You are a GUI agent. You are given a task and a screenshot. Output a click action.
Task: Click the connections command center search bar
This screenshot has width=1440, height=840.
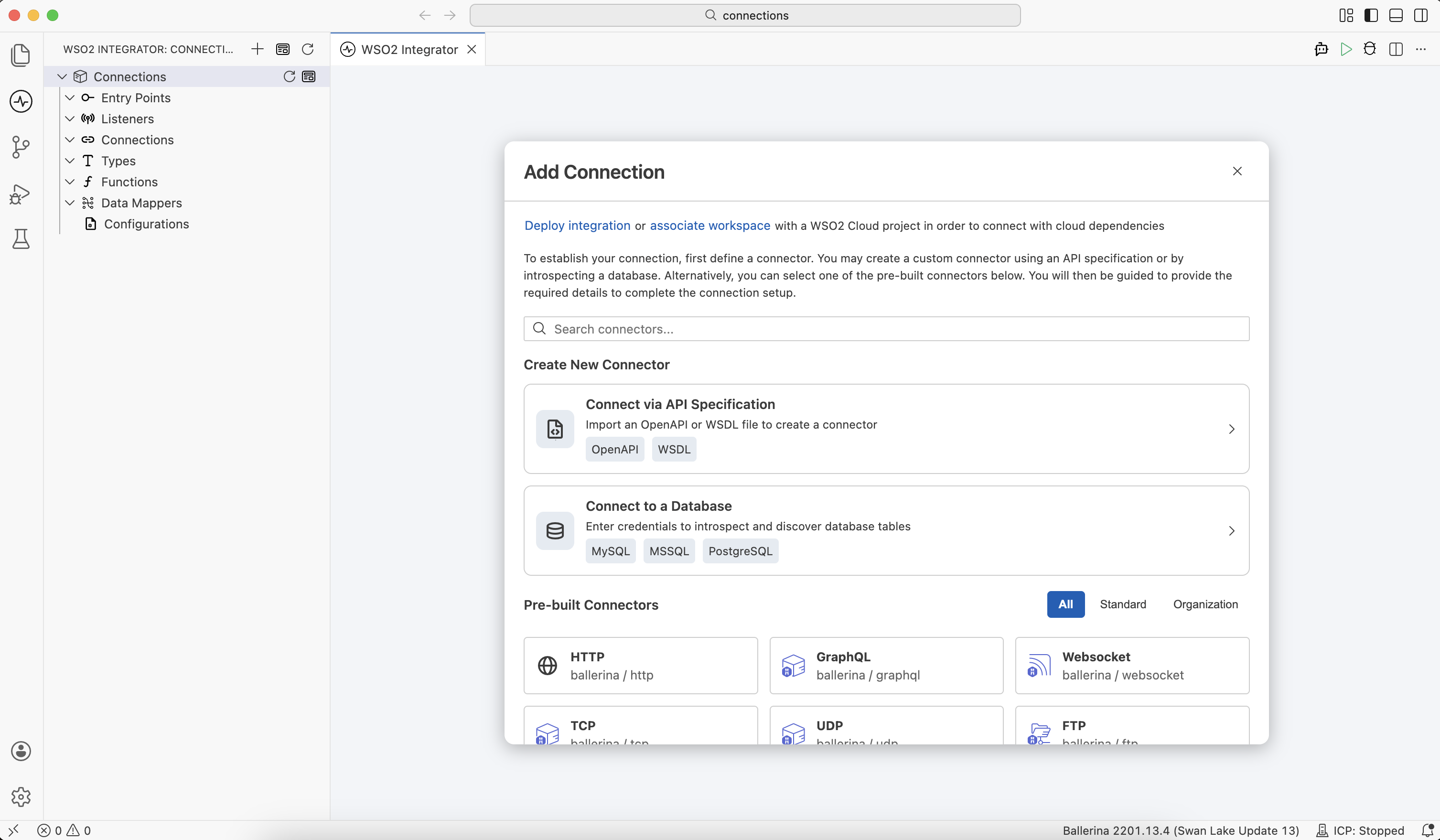pos(745,15)
